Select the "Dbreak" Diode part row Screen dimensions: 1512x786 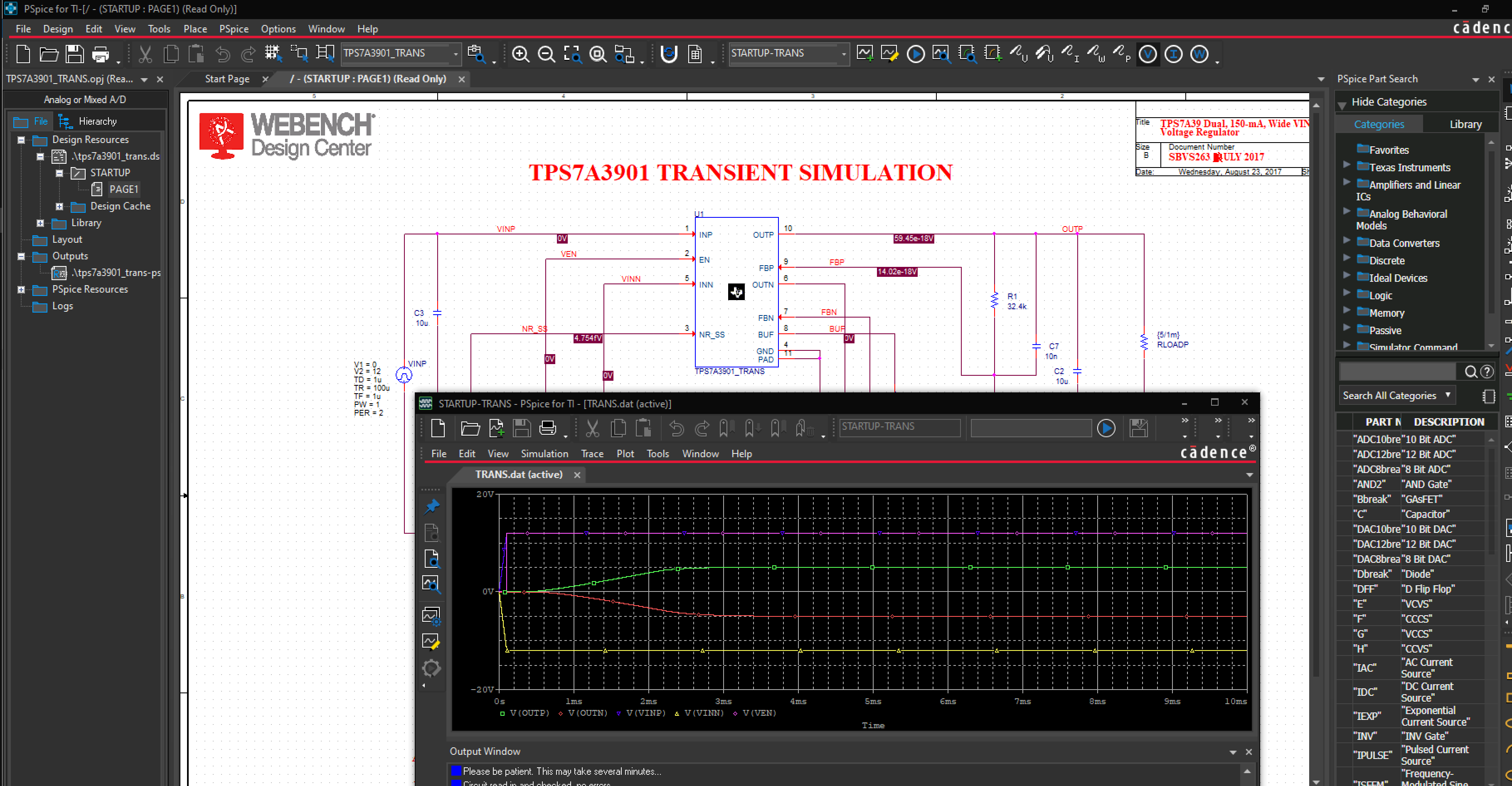[x=1412, y=574]
